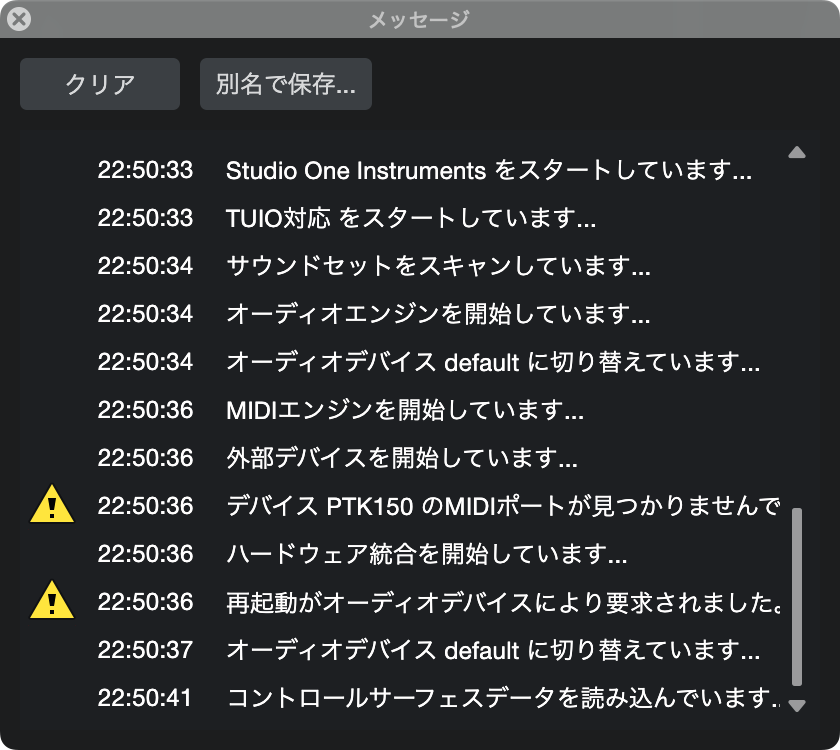Select the PTK150 MIDI port not found message
This screenshot has width=840, height=750.
(x=502, y=506)
